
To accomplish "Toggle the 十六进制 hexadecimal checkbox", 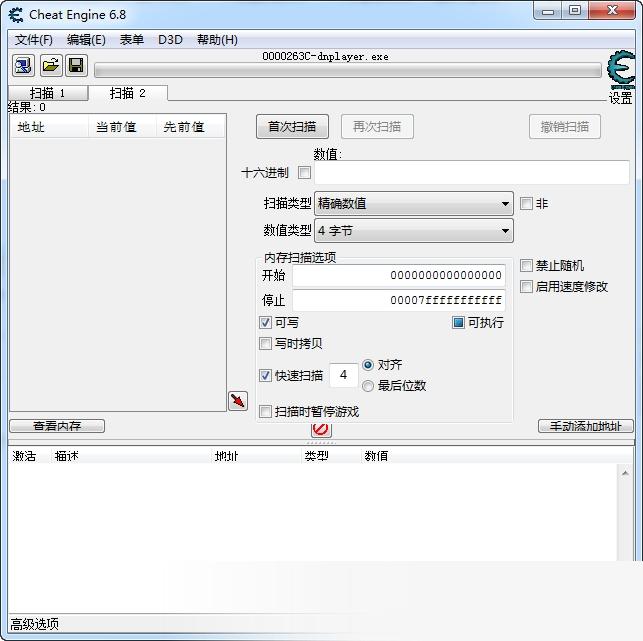I will (304, 172).
